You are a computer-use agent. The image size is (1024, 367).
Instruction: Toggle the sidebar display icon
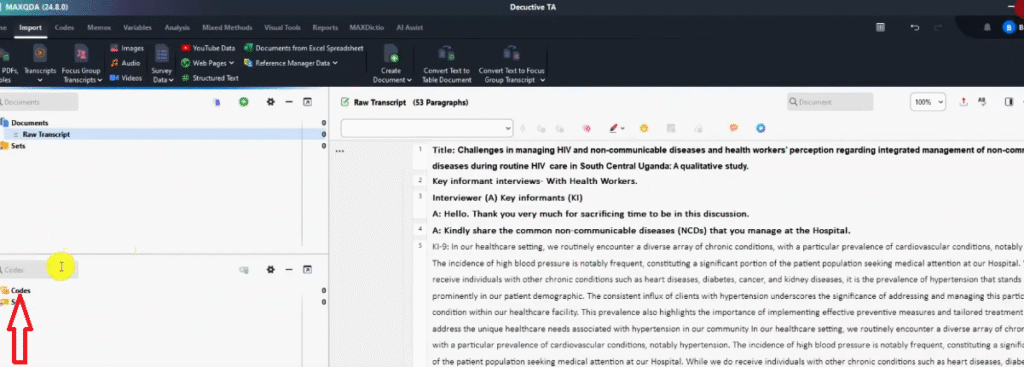coord(1009,102)
